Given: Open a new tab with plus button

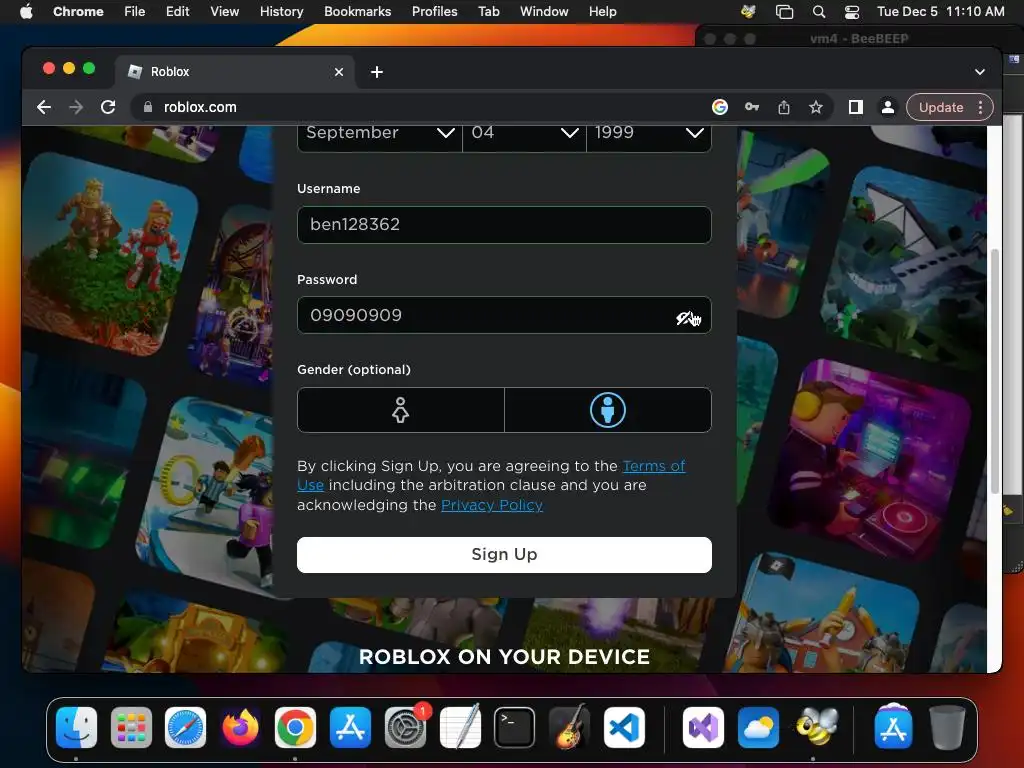Looking at the screenshot, I should pos(377,72).
